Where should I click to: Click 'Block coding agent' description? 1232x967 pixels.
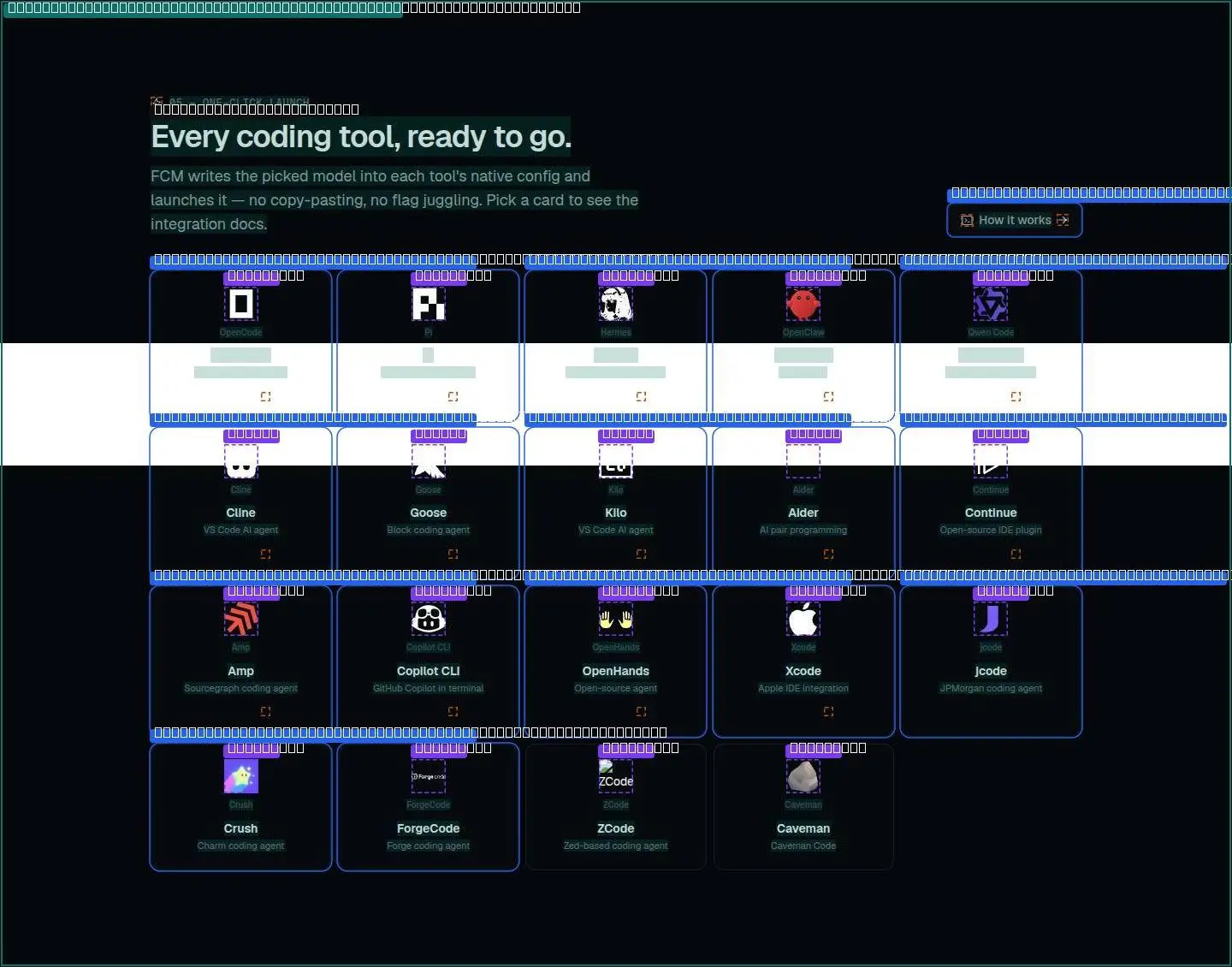[429, 531]
